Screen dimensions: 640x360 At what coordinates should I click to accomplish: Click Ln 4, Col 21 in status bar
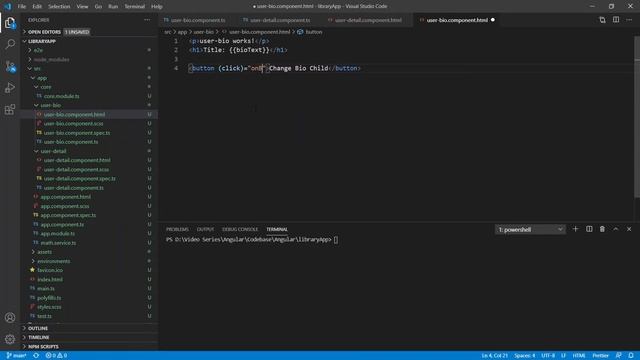tap(494, 356)
